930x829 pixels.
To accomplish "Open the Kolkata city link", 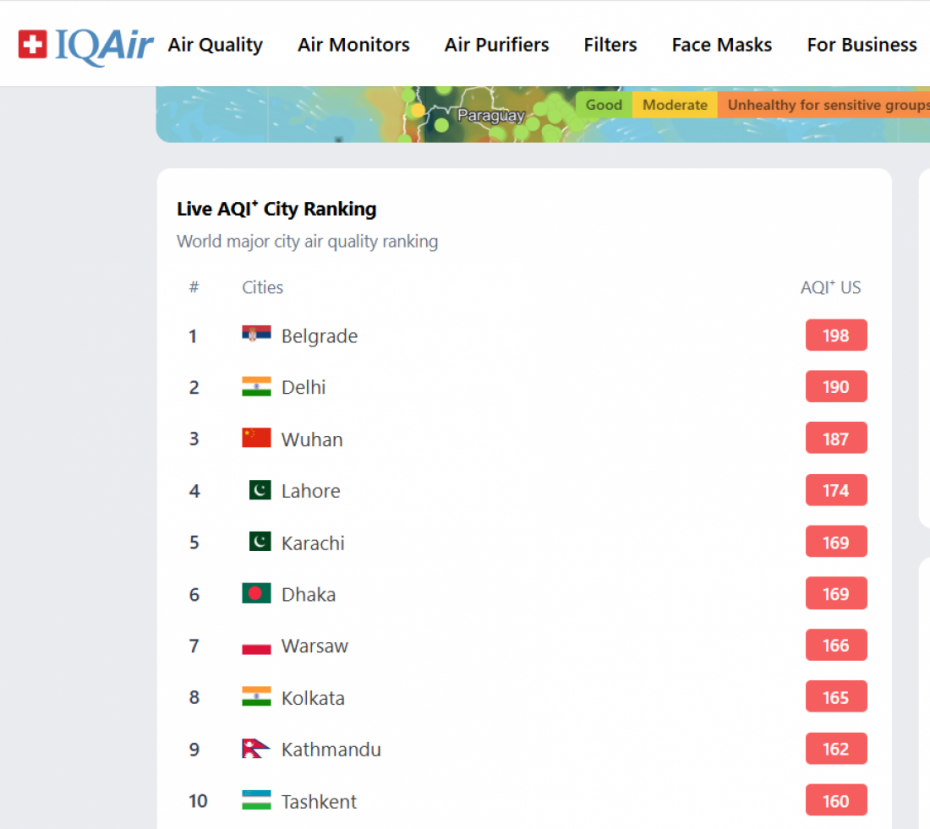I will (x=313, y=698).
